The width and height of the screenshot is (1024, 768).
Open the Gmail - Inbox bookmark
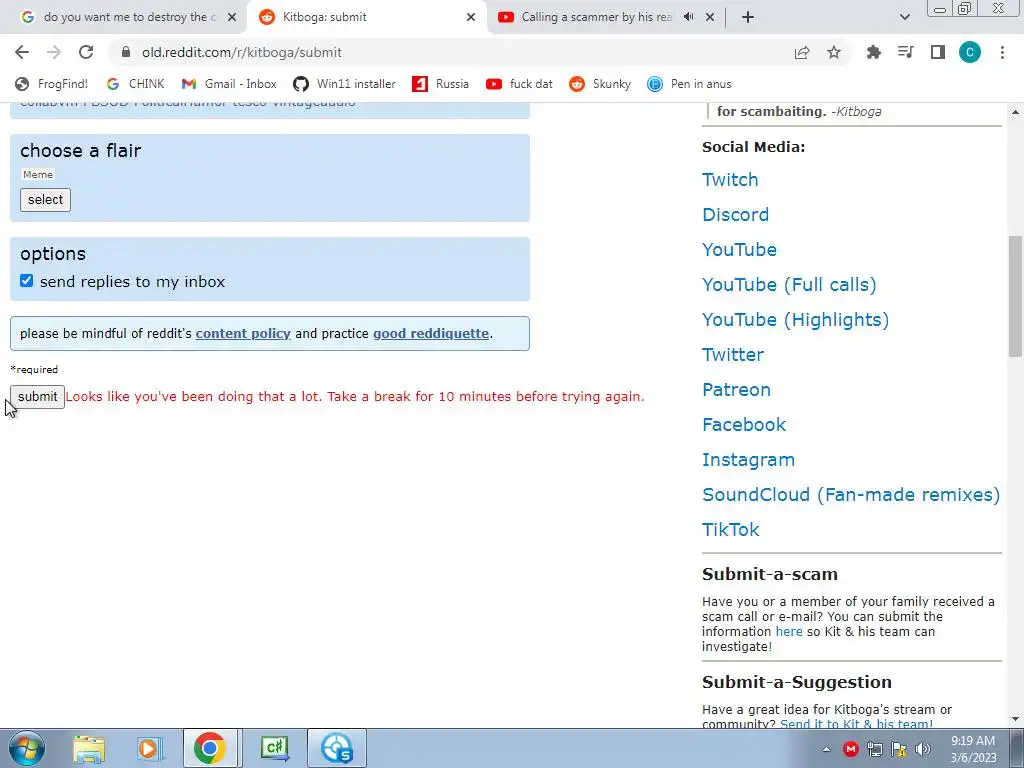click(229, 84)
